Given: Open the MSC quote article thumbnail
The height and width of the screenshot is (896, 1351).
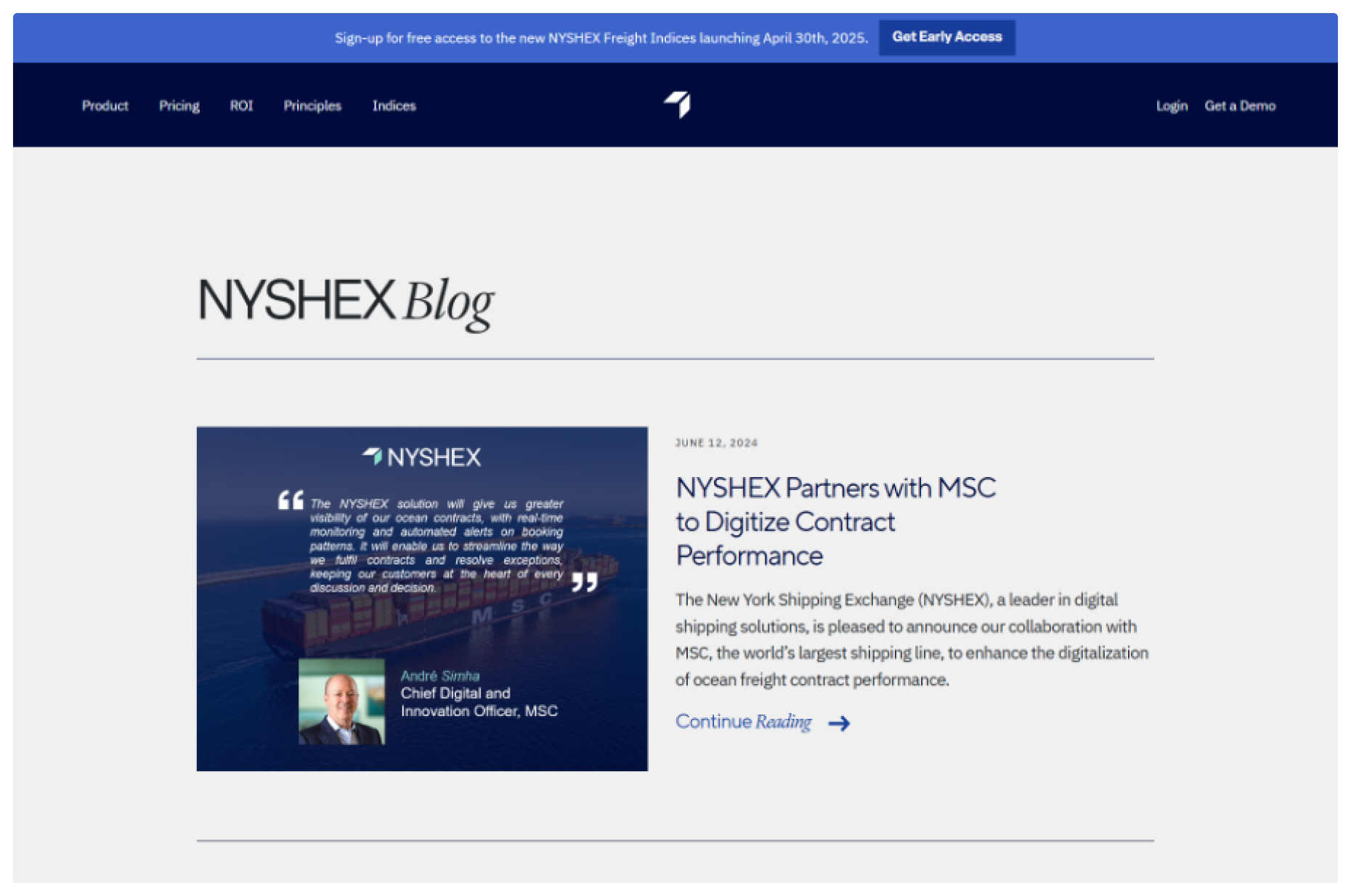Looking at the screenshot, I should [422, 598].
